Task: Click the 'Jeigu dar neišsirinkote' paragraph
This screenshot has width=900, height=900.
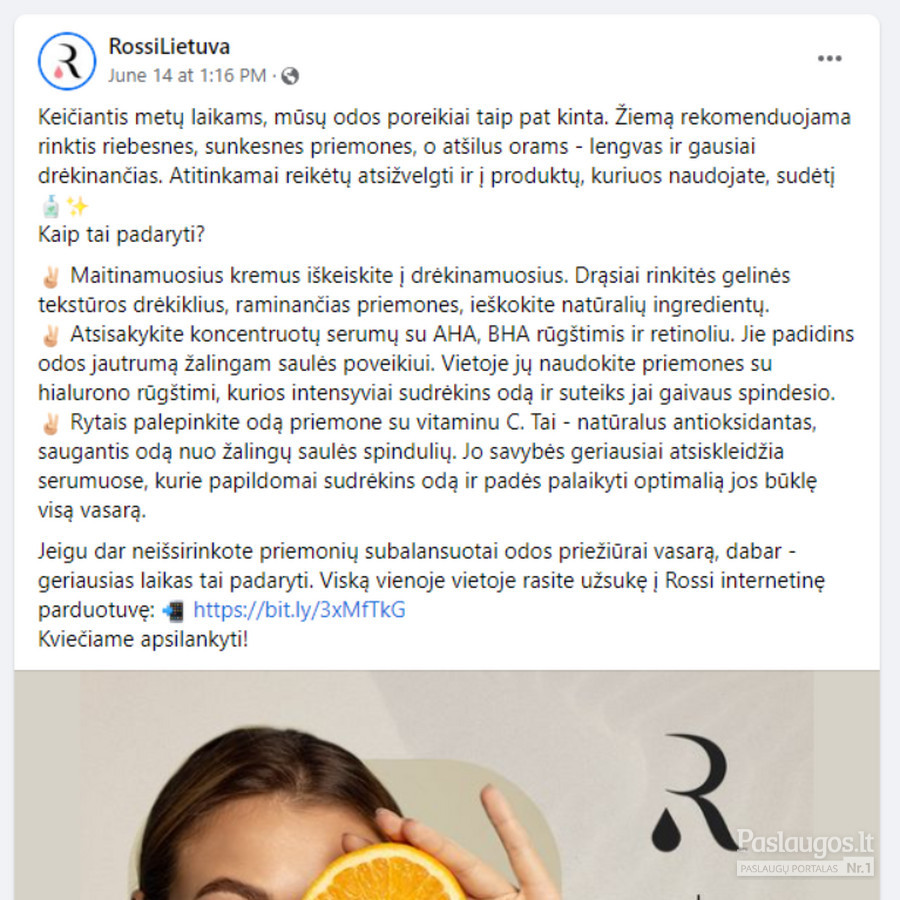Action: click(x=432, y=580)
